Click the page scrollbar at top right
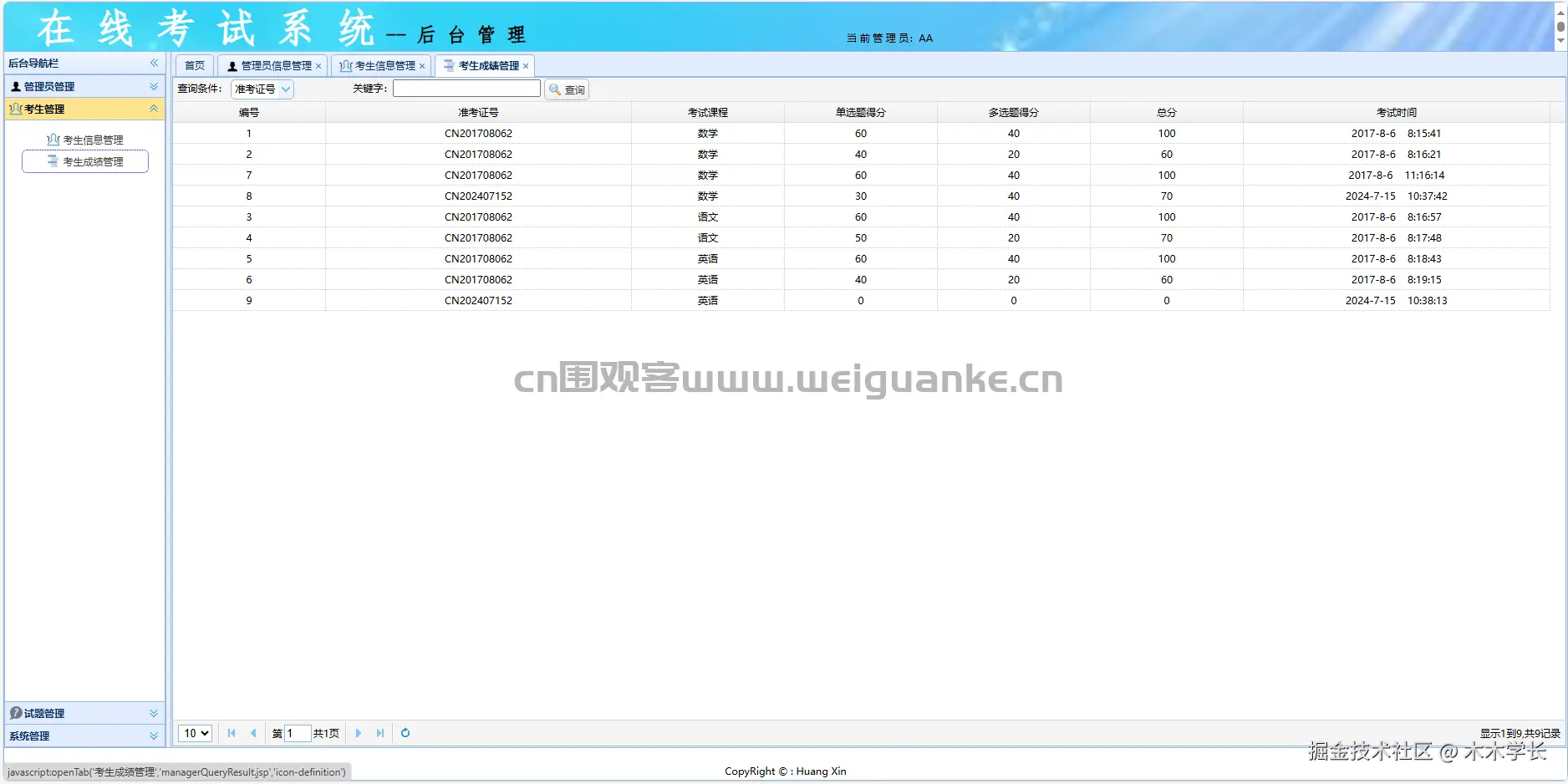The width and height of the screenshot is (1568, 784). point(1560,26)
